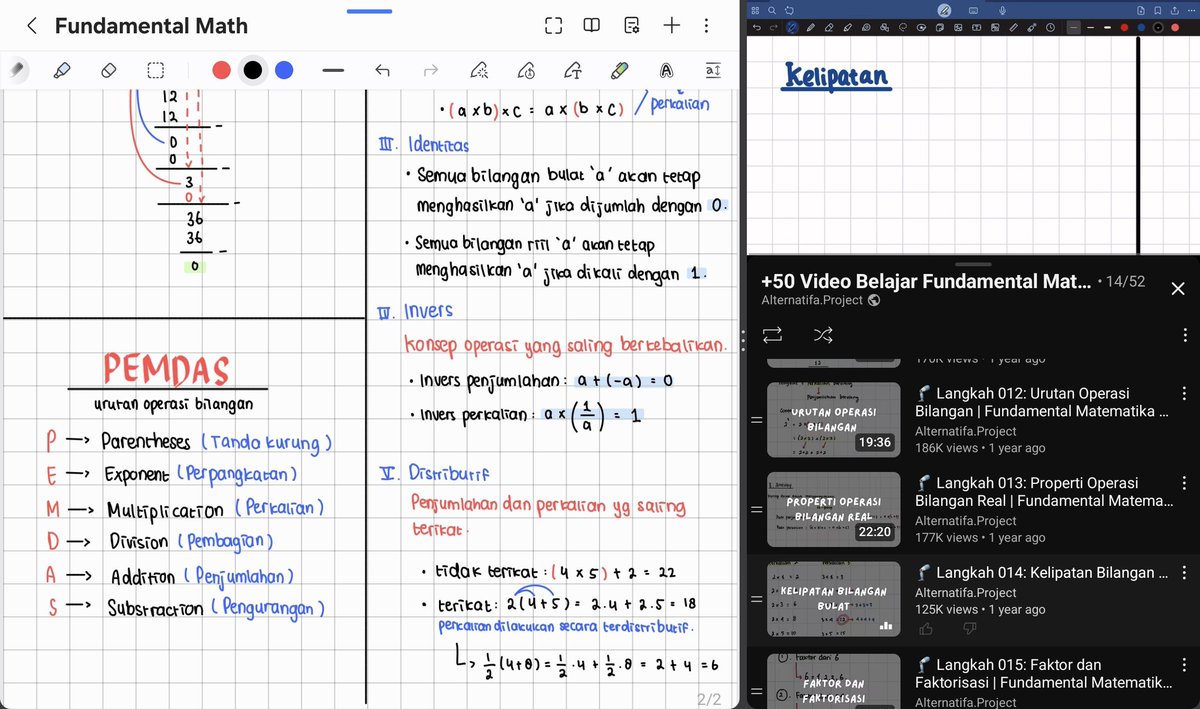Bookmark page in right notebook app
This screenshot has width=1200, height=709.
point(1158,10)
